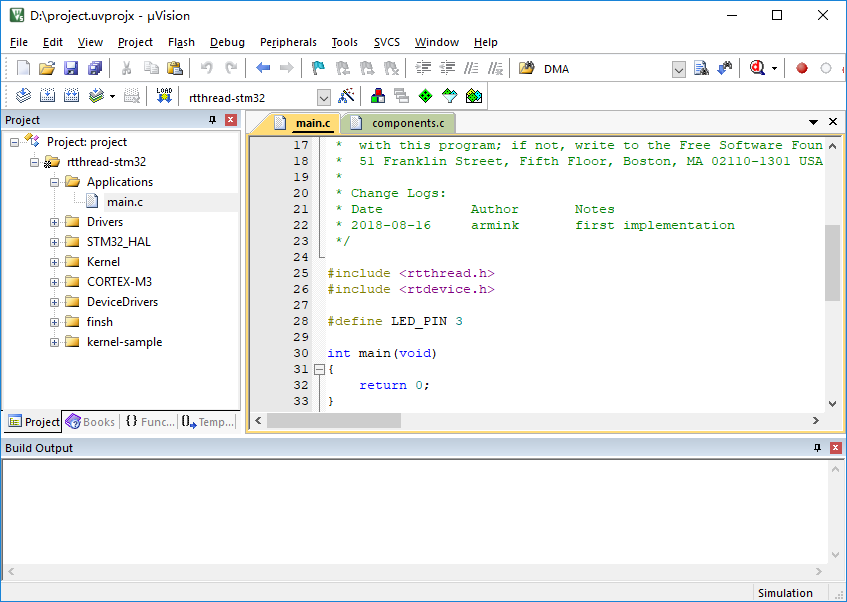Collapse the main function fold marker
847x602 pixels.
click(319, 369)
